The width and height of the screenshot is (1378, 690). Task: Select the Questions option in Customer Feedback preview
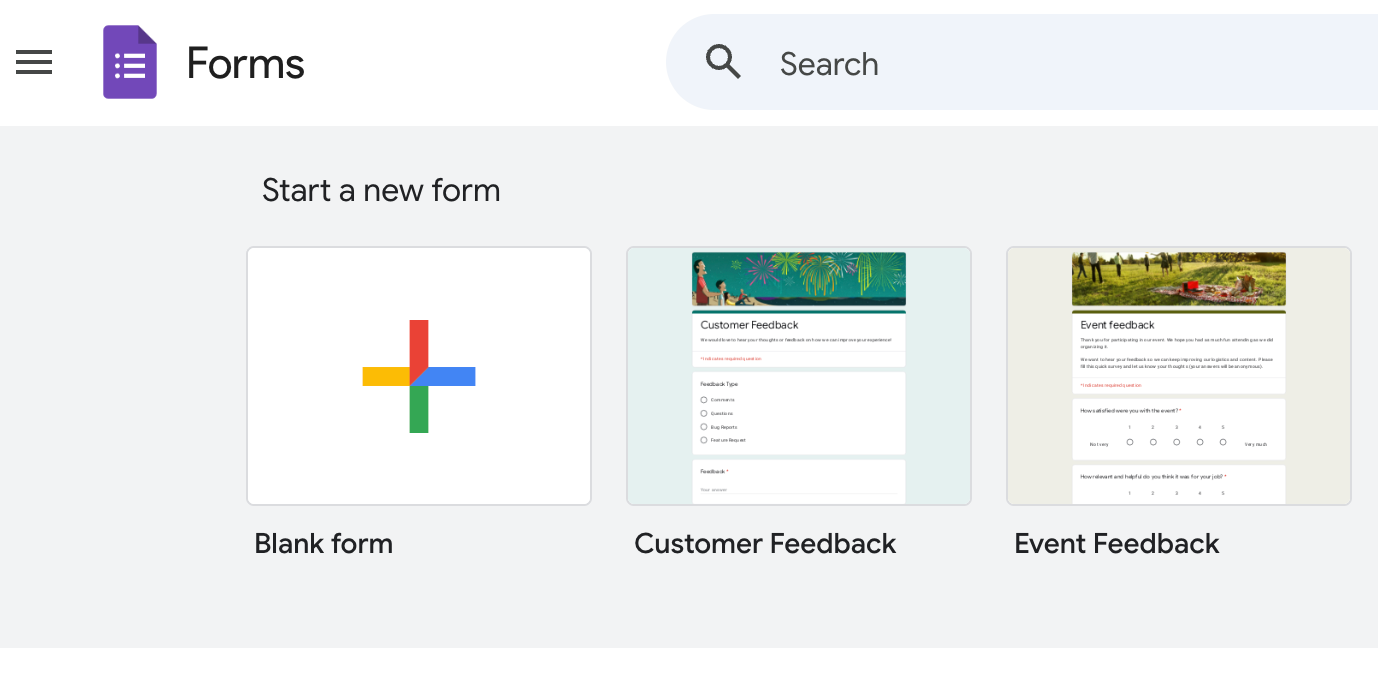[703, 413]
